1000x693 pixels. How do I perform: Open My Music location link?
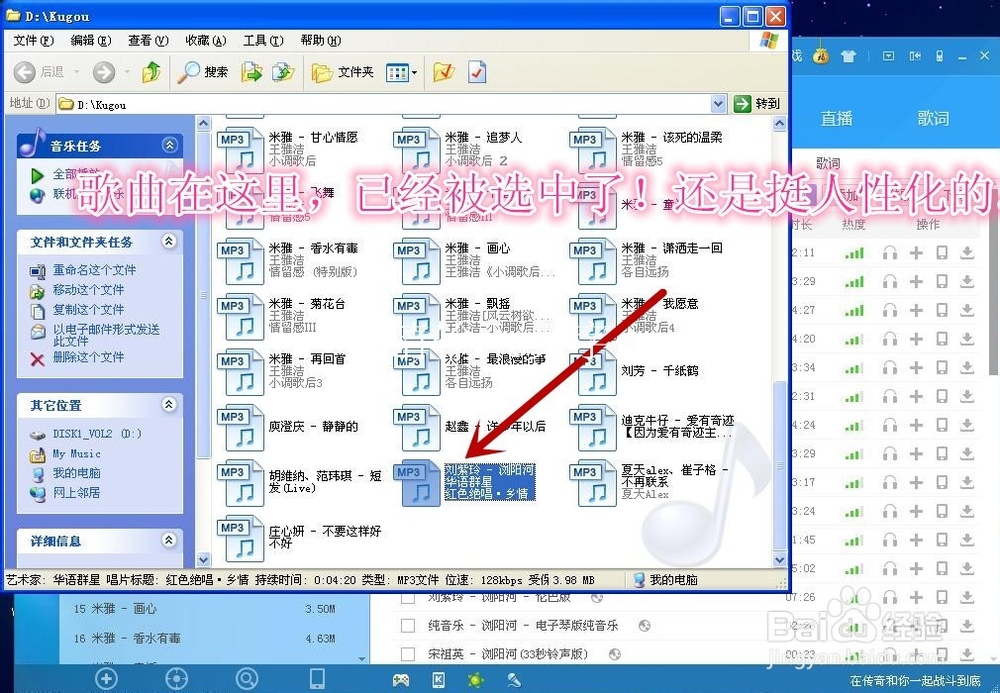tap(77, 453)
